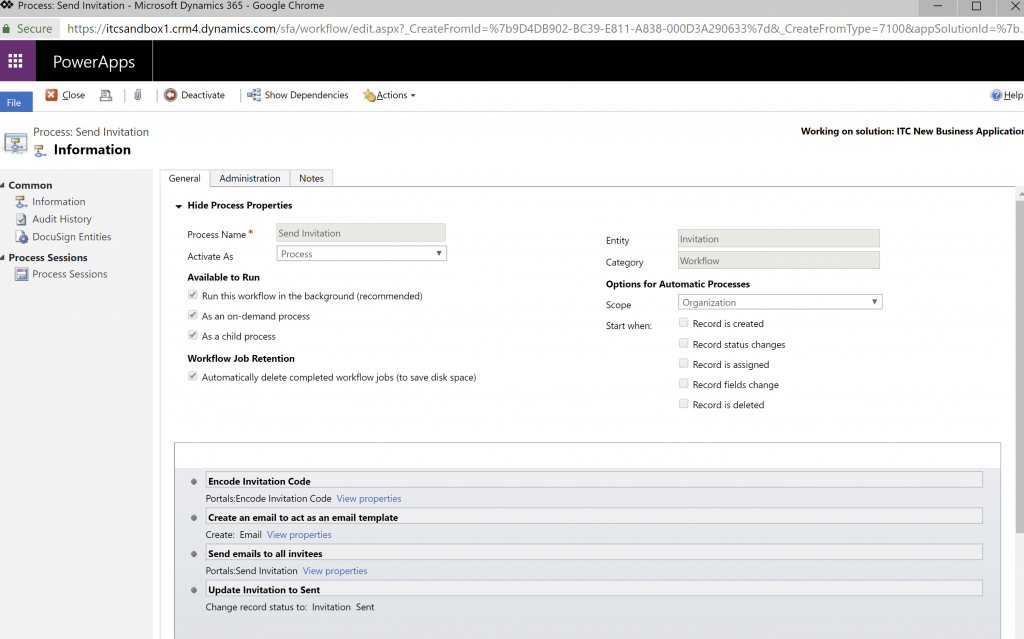Click the print icon in toolbar
Image resolution: width=1024 pixels, height=639 pixels.
(106, 95)
